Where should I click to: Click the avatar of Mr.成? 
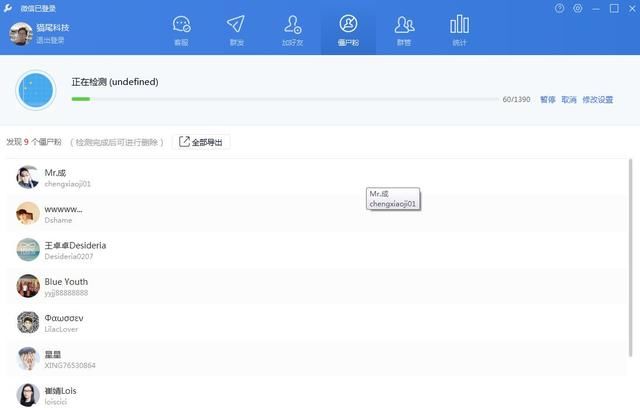point(28,177)
